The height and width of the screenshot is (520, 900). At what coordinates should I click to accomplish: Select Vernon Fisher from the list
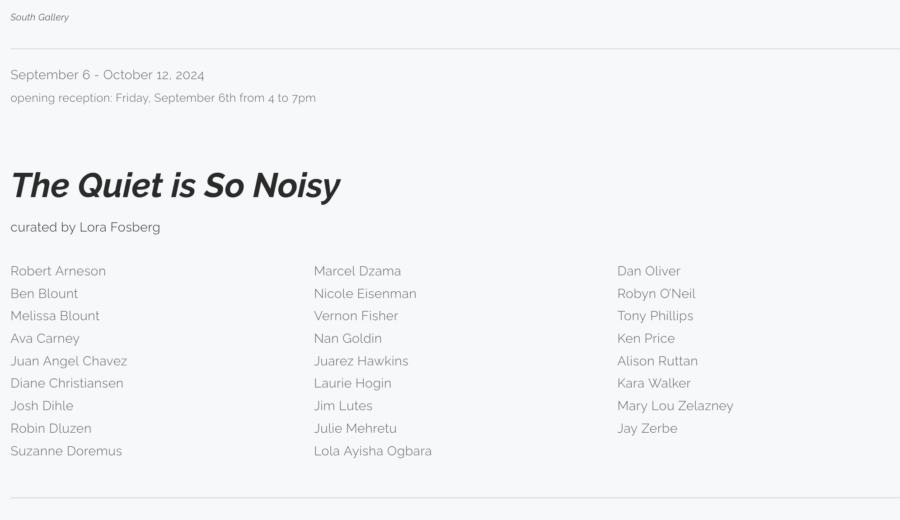[356, 316]
